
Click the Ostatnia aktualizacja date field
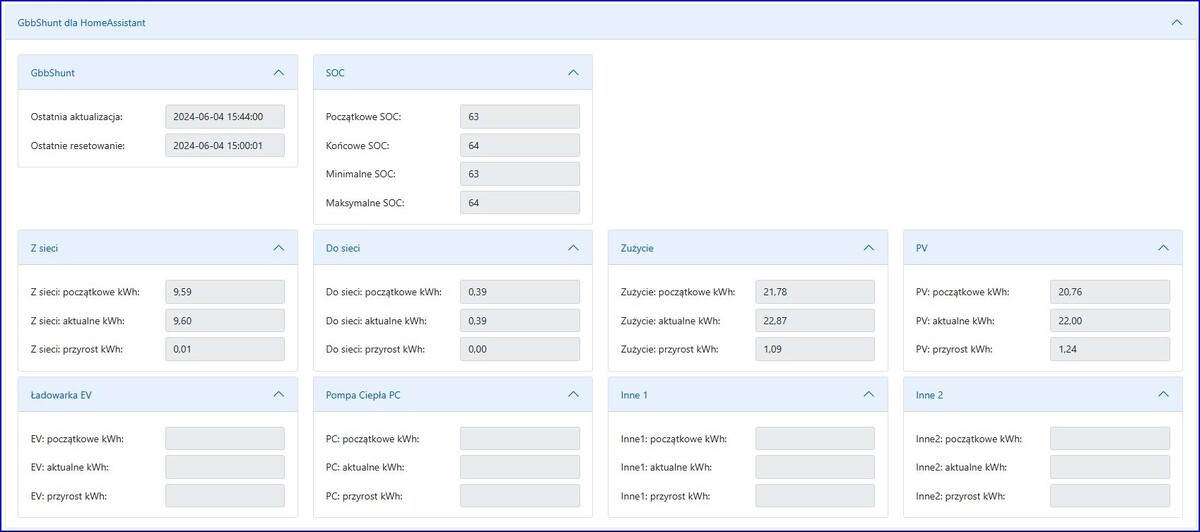(x=225, y=117)
